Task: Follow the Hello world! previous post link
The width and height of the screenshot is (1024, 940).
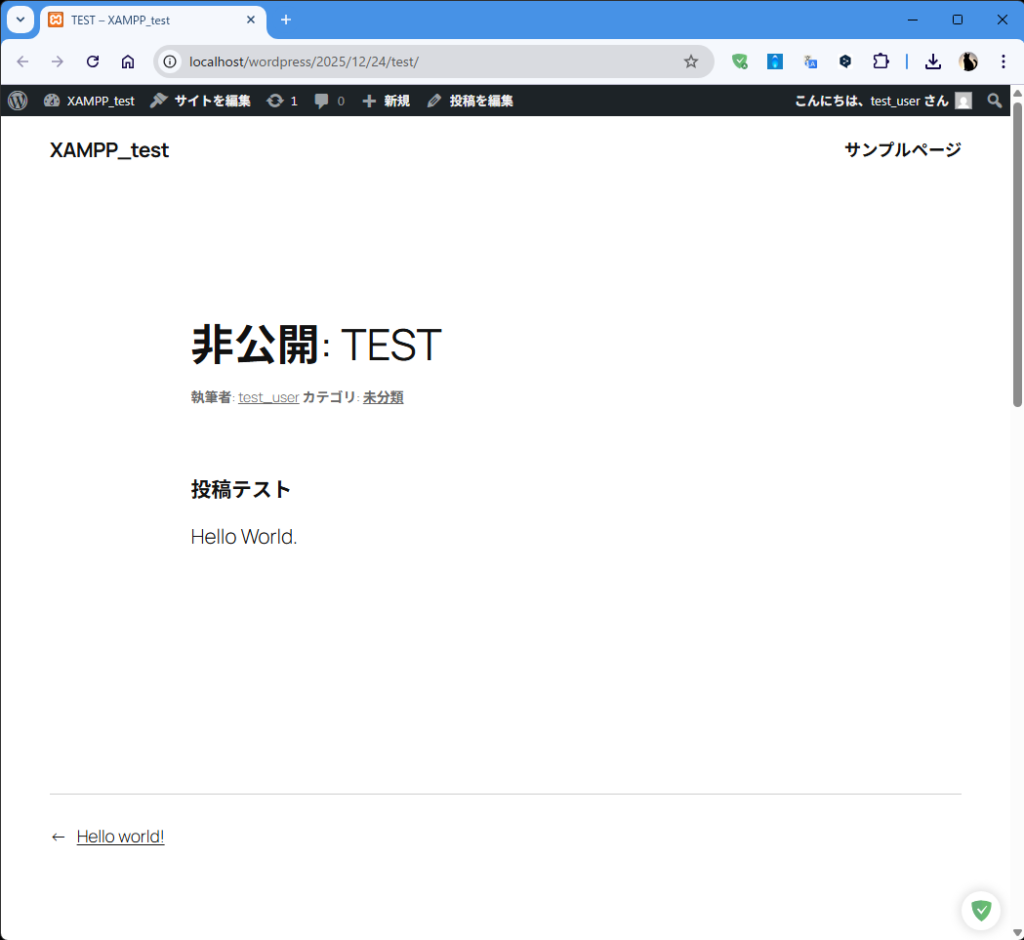Action: click(x=120, y=837)
